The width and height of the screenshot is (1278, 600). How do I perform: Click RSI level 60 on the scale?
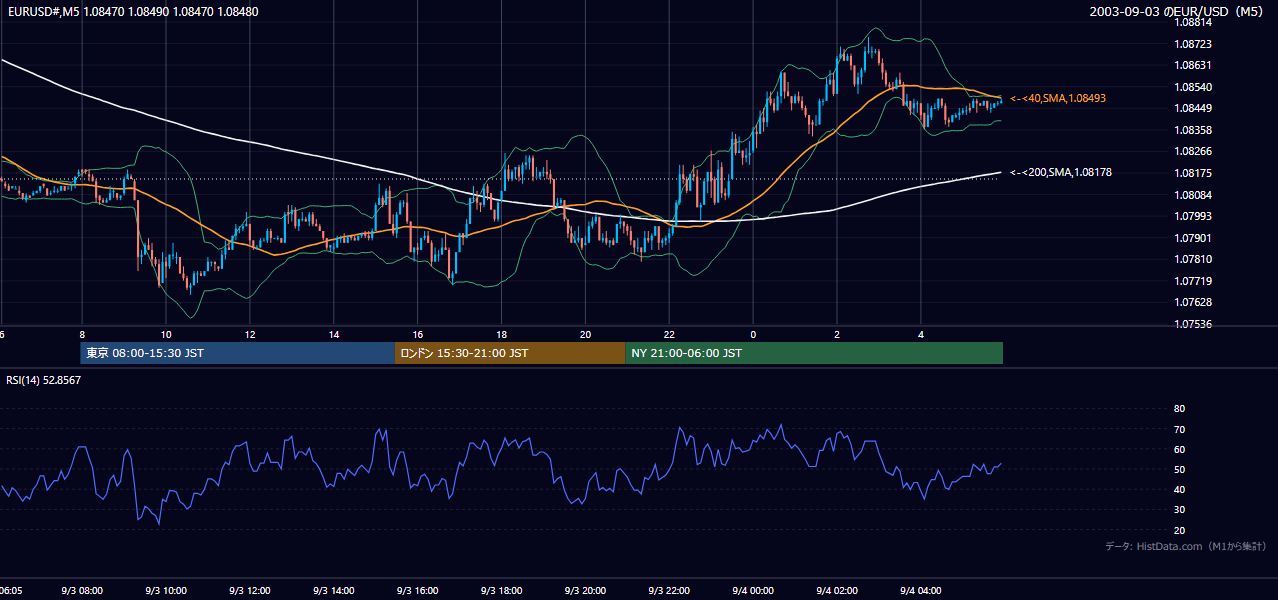(1179, 449)
